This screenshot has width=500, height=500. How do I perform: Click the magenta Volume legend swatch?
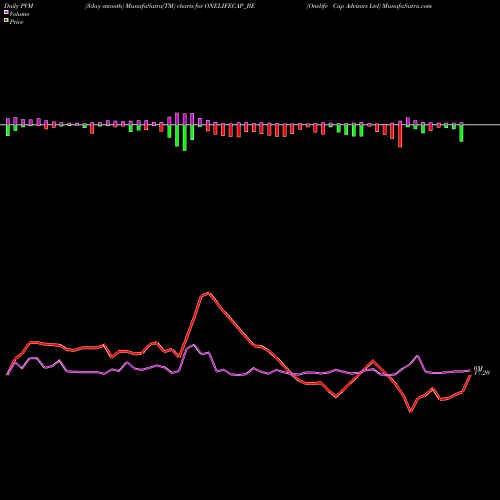pos(6,12)
